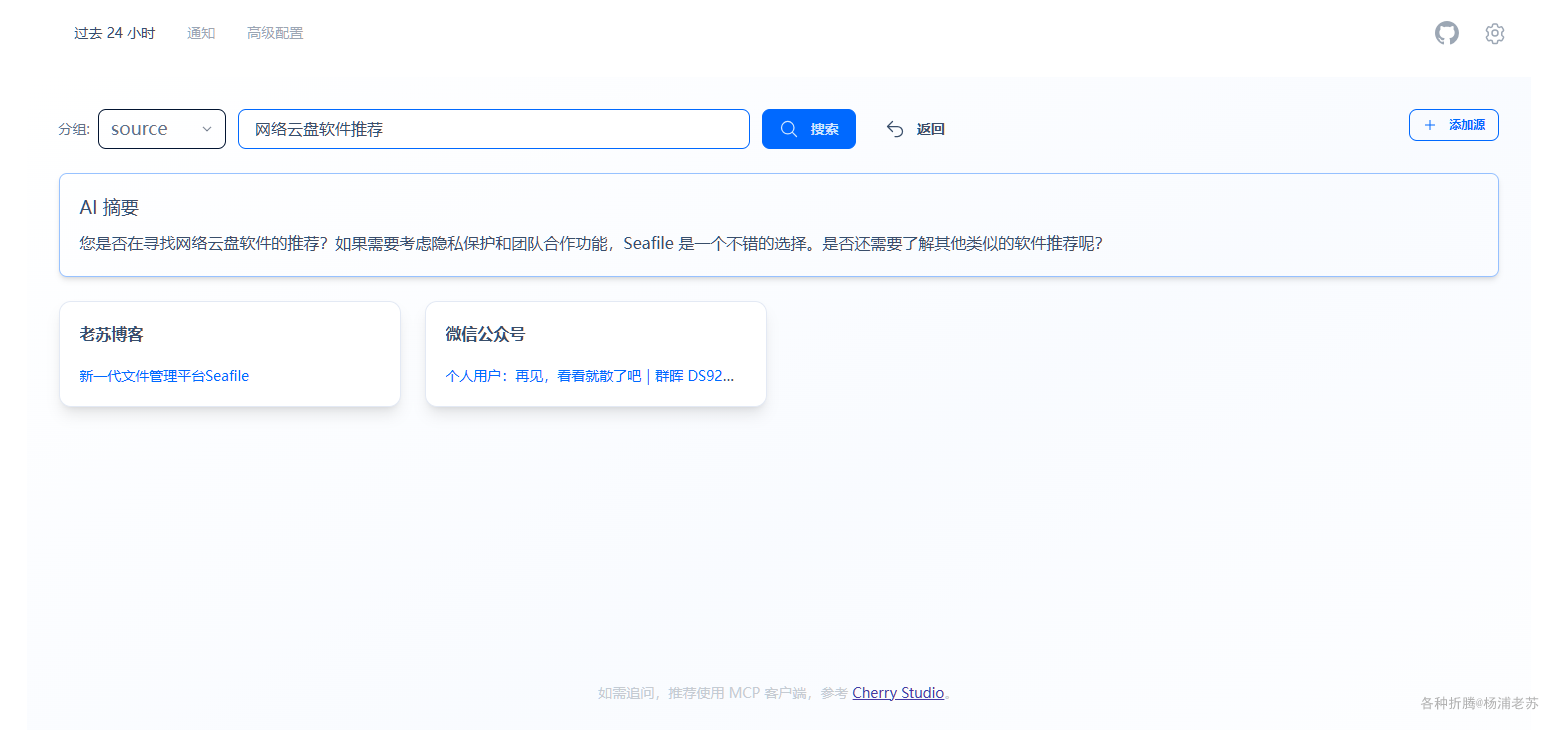The height and width of the screenshot is (730, 1560).
Task: Click the AI summary paragraph mentioning Seafile
Action: (x=591, y=243)
